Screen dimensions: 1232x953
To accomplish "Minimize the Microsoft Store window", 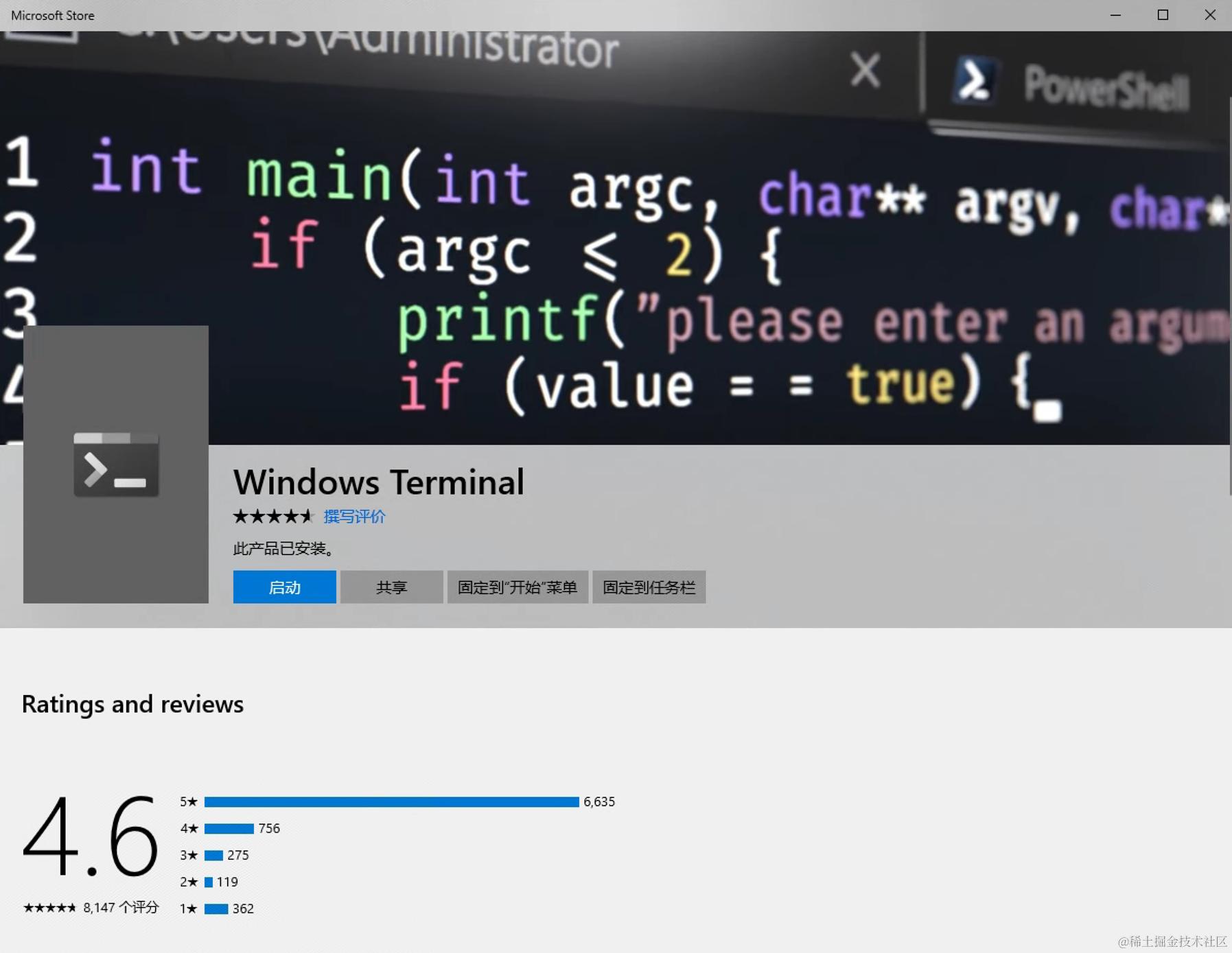I will 1115,15.
